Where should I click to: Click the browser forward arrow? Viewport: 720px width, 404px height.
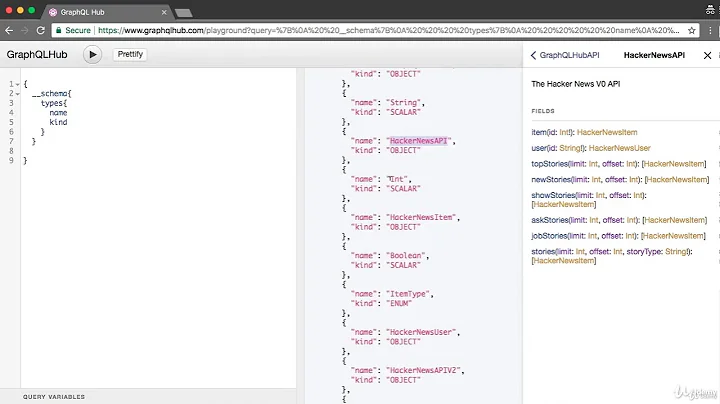[x=24, y=30]
